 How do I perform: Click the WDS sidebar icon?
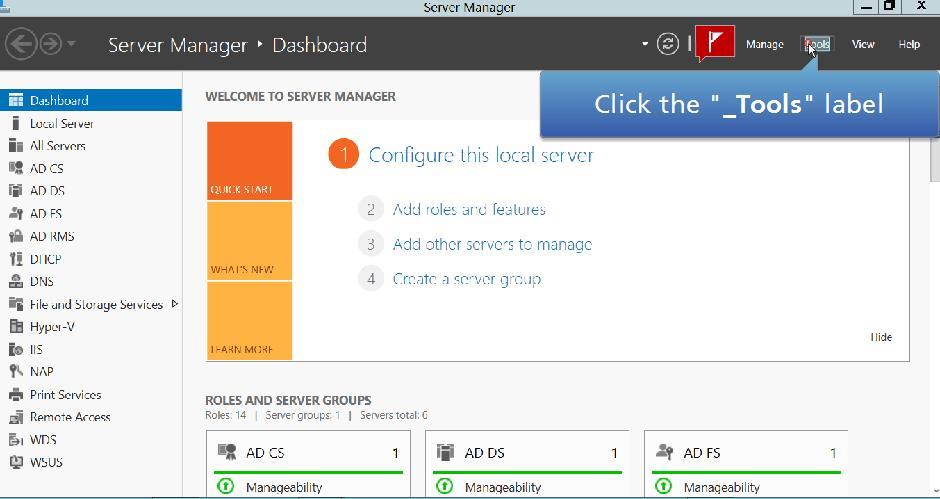16,440
